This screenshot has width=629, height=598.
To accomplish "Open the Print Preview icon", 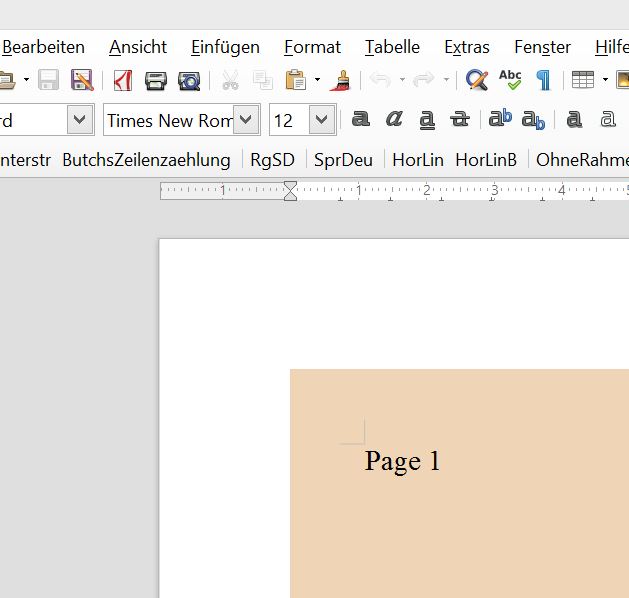I will point(189,81).
